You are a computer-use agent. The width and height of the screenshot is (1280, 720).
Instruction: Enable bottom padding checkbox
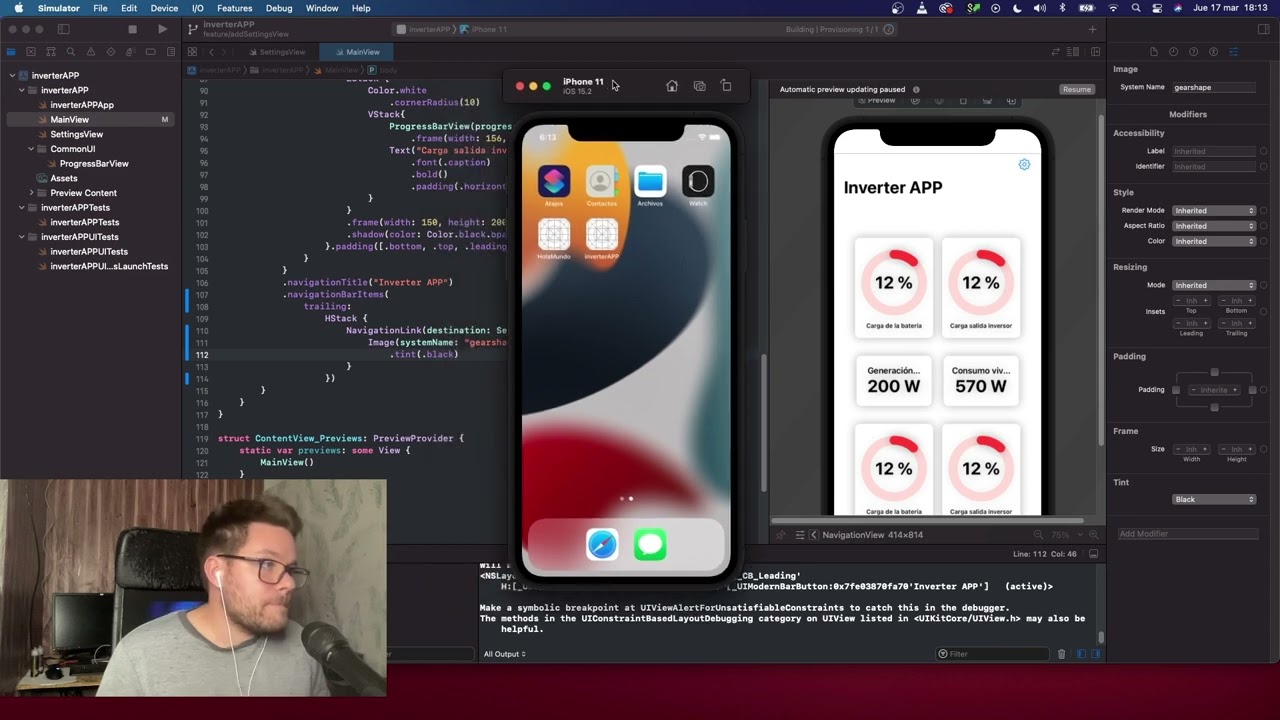pyautogui.click(x=1214, y=407)
